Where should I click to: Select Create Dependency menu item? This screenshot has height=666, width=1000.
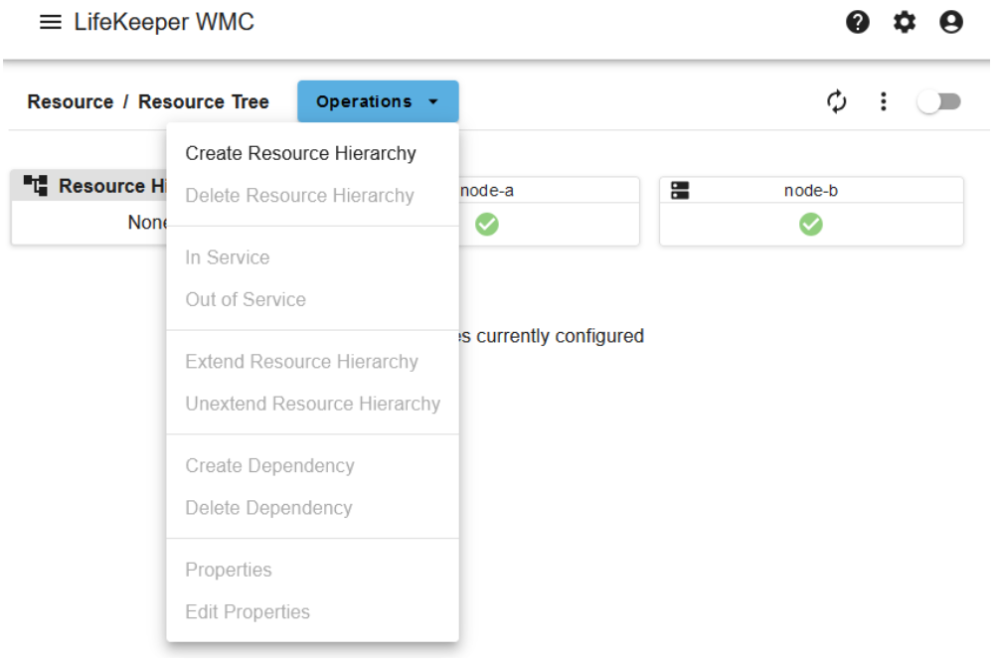pyautogui.click(x=269, y=465)
